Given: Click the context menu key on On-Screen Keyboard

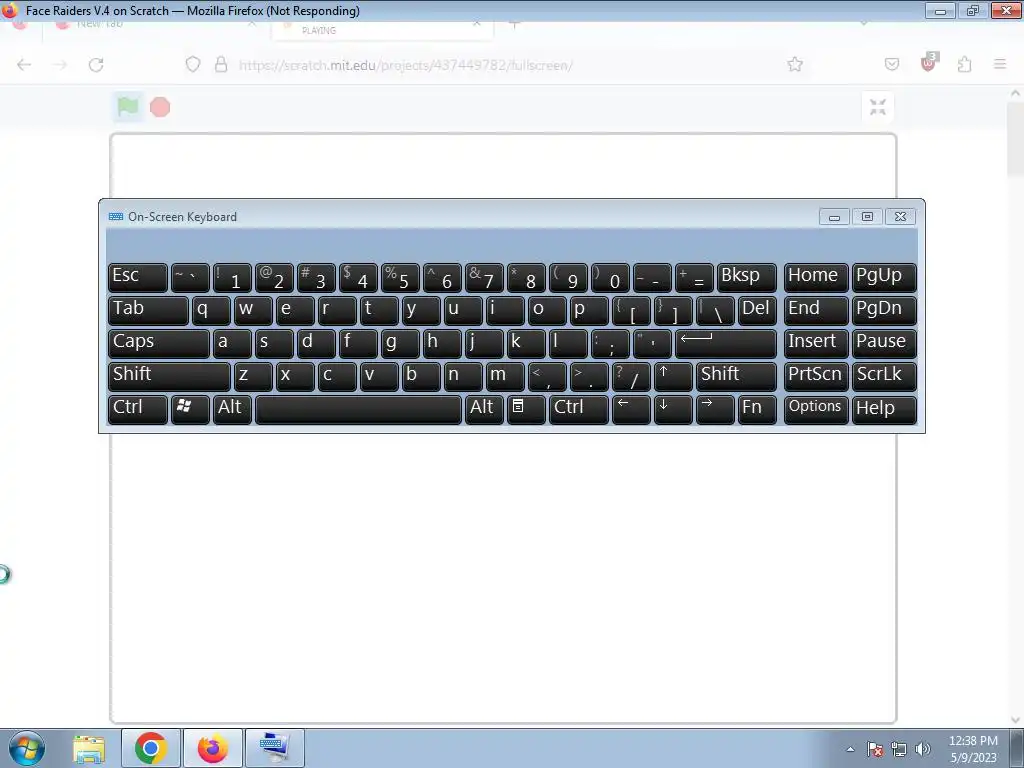Looking at the screenshot, I should 526,409.
